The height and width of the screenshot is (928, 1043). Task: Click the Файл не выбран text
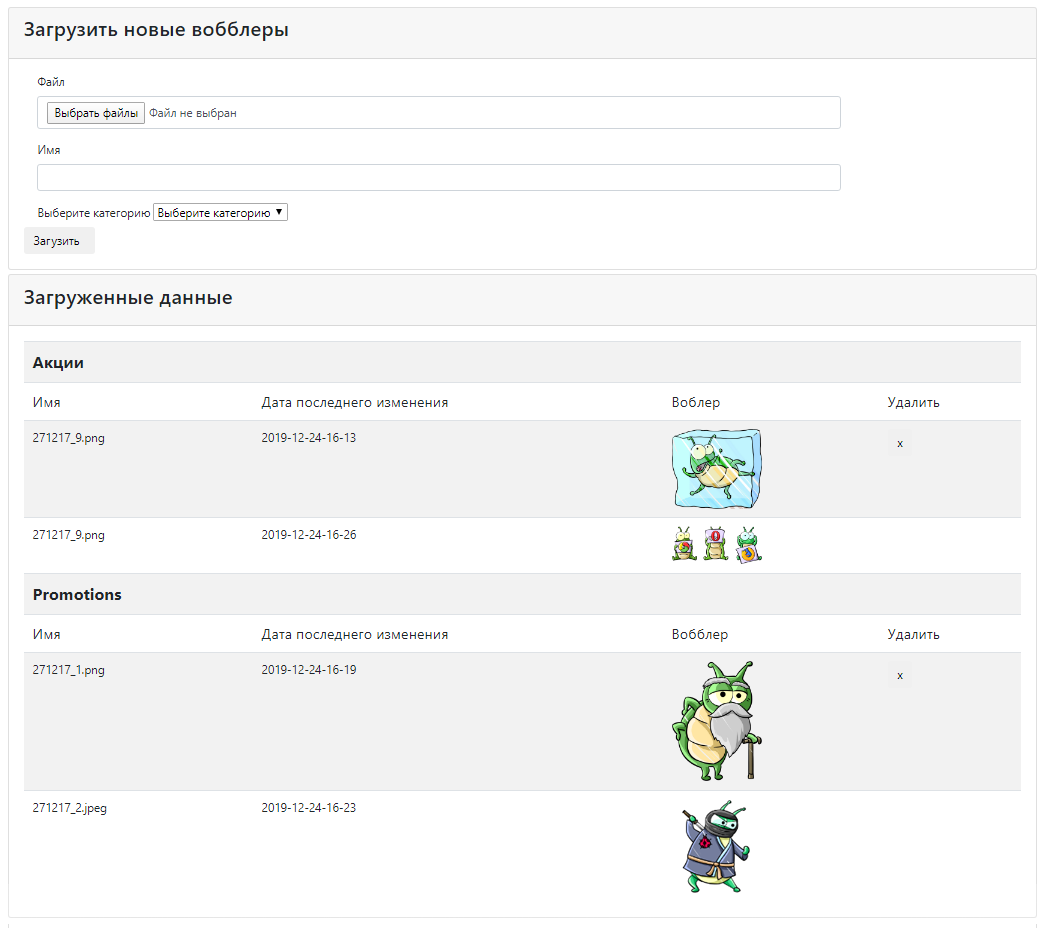[193, 113]
